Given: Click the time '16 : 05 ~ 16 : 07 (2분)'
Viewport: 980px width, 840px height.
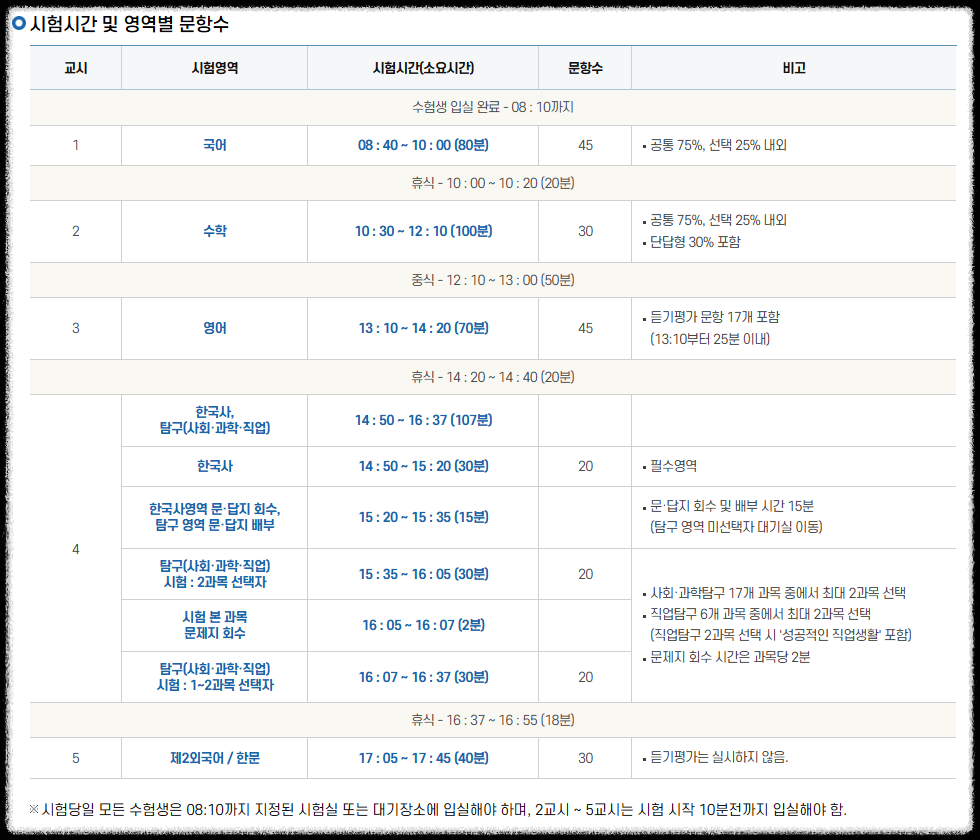Looking at the screenshot, I should (x=423, y=625).
